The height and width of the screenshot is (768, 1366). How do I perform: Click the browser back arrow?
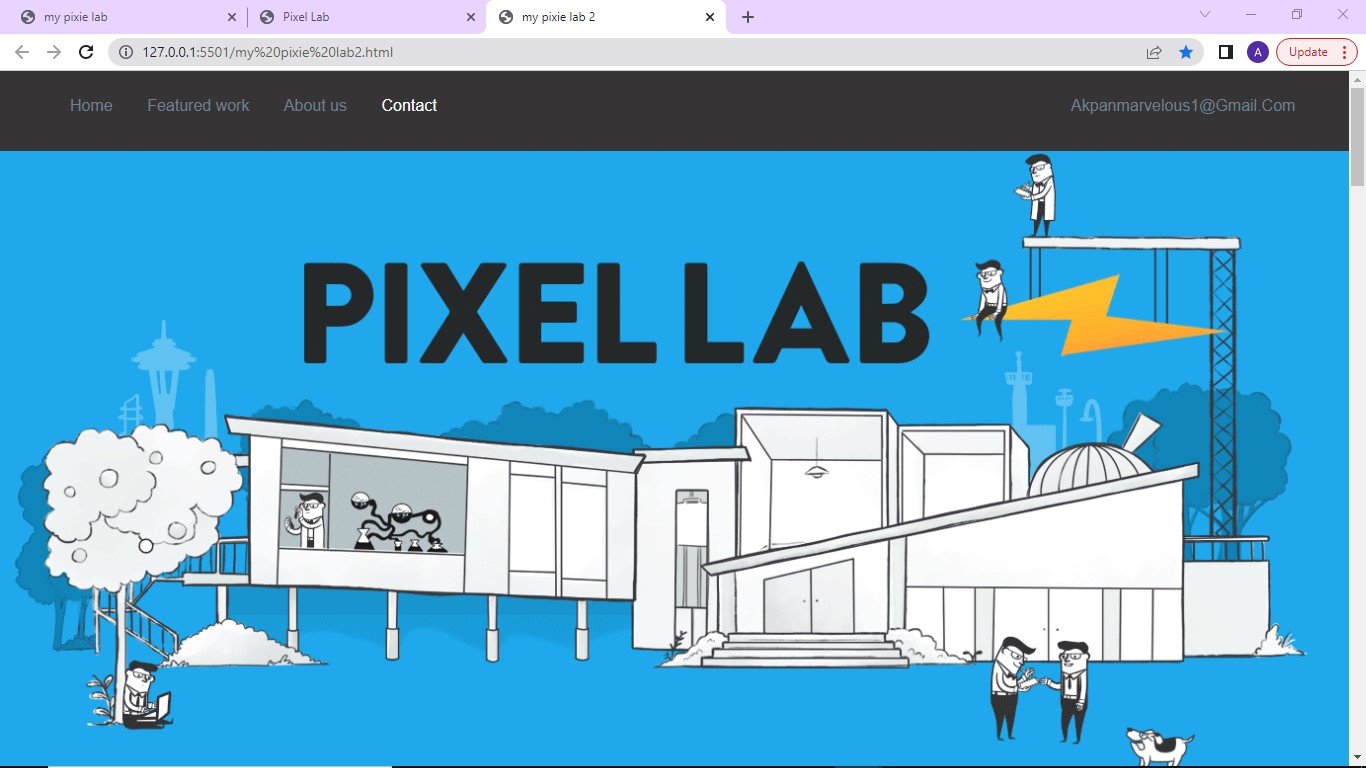[x=22, y=52]
